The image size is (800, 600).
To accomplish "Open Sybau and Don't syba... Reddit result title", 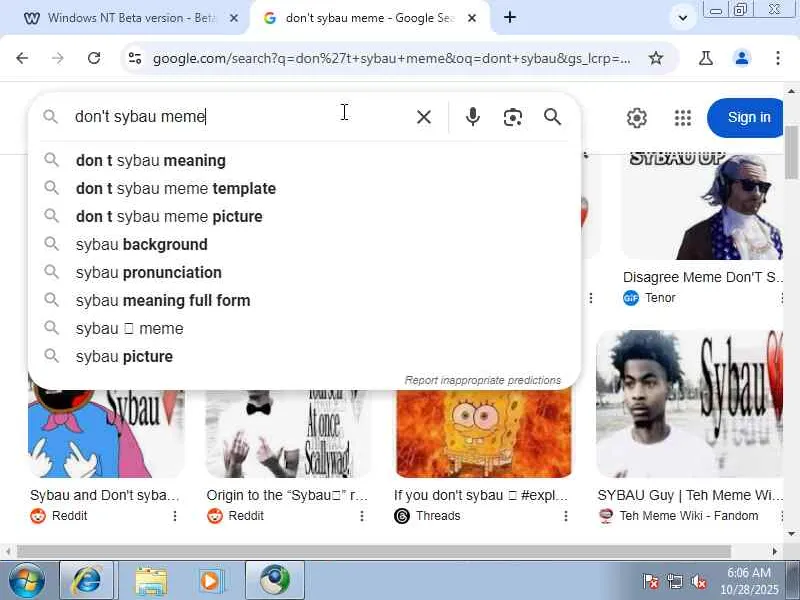I will coord(105,495).
